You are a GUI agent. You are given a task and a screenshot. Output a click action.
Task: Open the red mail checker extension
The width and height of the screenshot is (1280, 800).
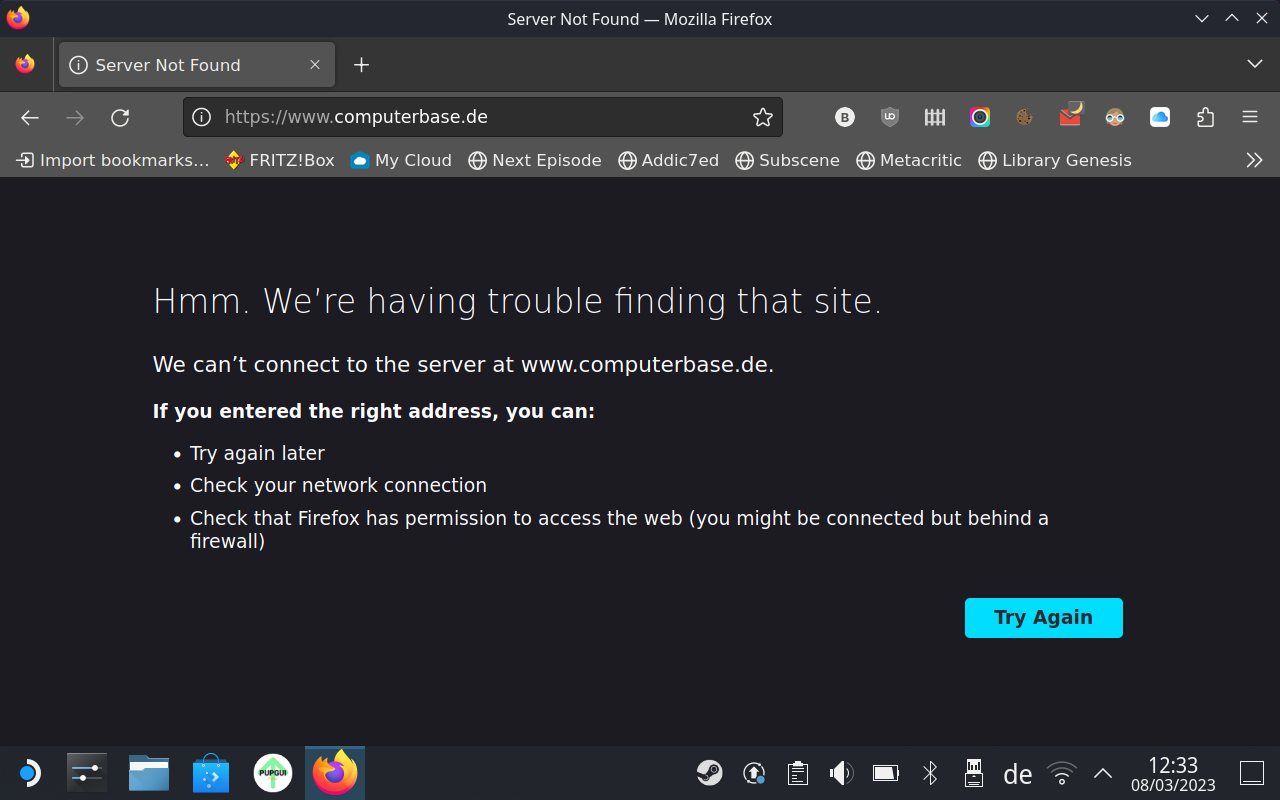pyautogui.click(x=1070, y=115)
